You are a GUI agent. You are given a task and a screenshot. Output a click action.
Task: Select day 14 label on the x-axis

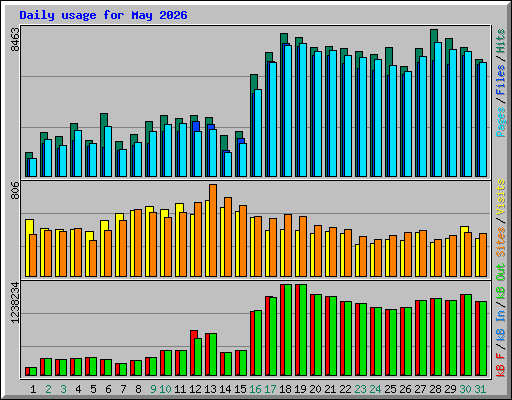pyautogui.click(x=225, y=389)
